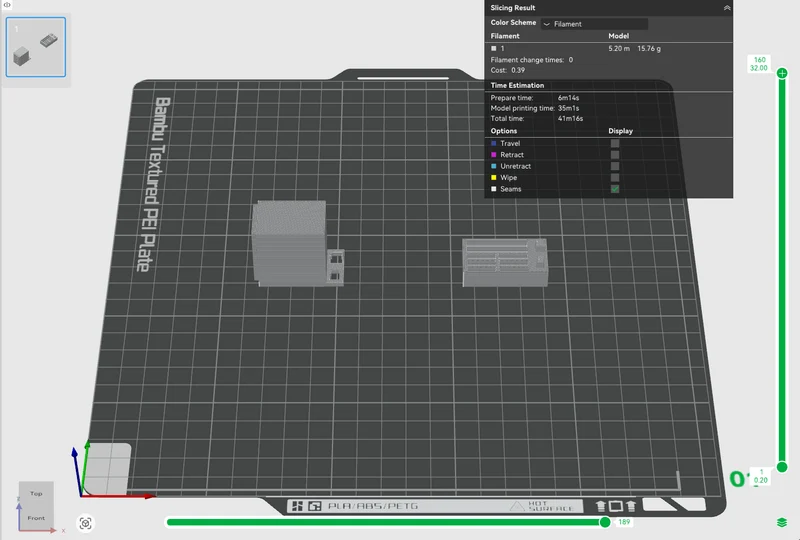This screenshot has height=540, width=800.
Task: Collapse the Slicing Result panel
Action: coord(727,8)
